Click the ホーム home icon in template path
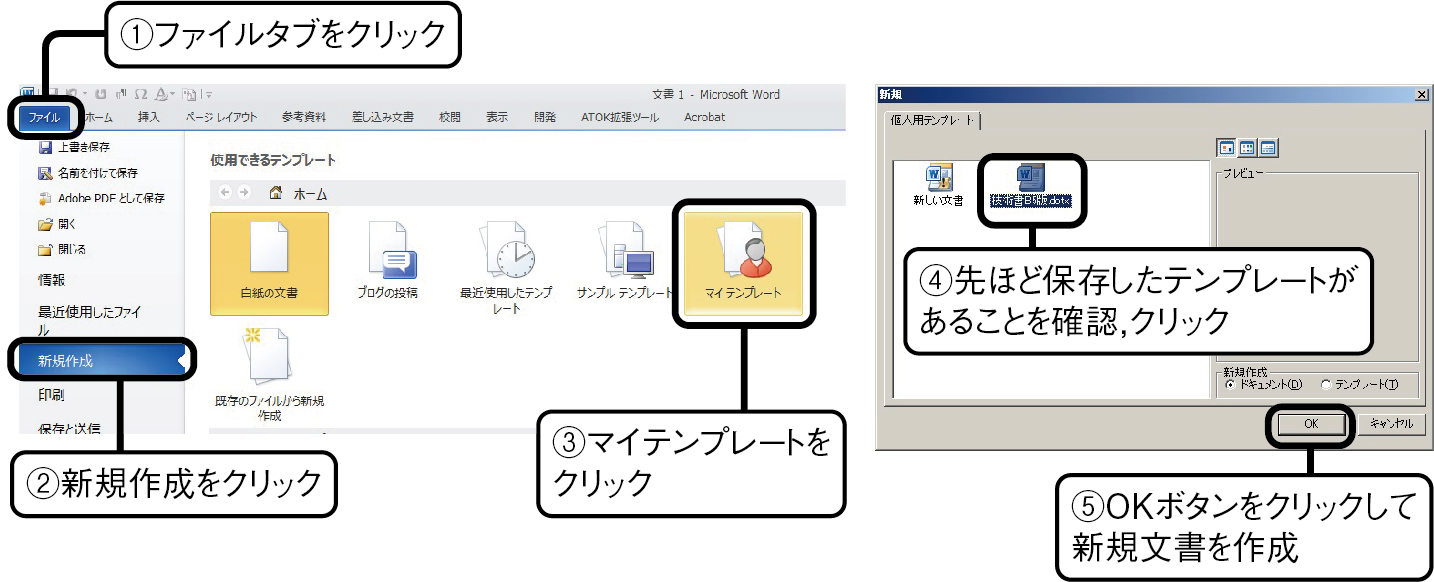1434x582 pixels. coord(275,193)
